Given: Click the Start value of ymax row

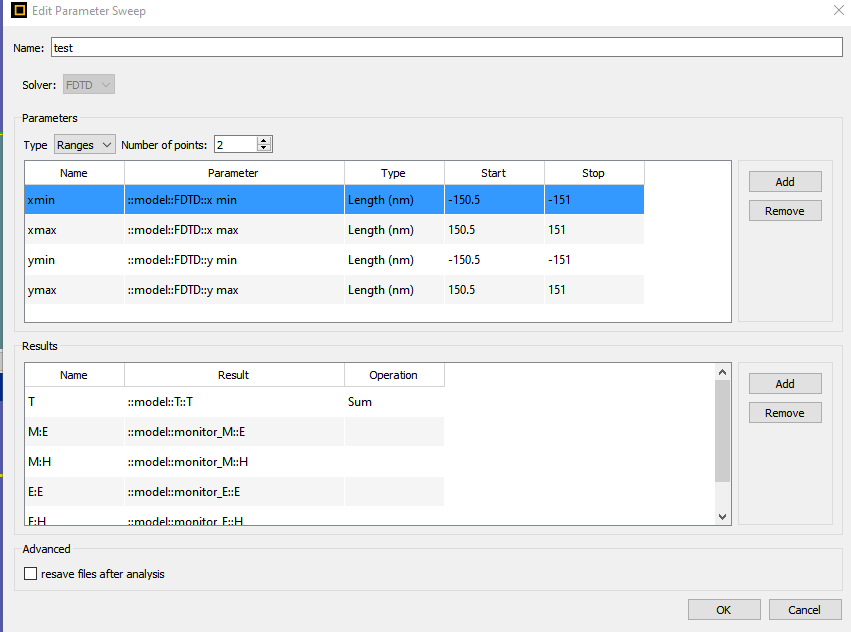Looking at the screenshot, I should (494, 290).
